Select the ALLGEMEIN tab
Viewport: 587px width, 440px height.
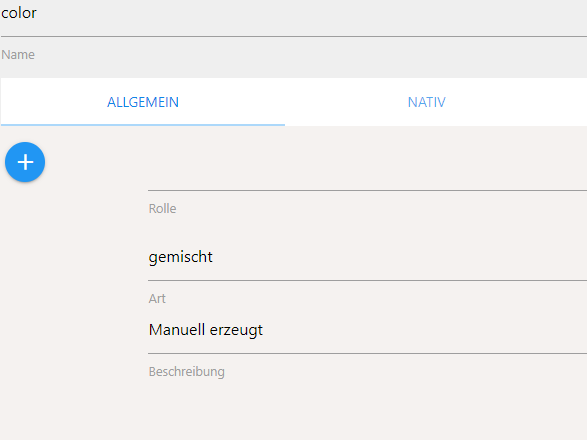tap(143, 102)
